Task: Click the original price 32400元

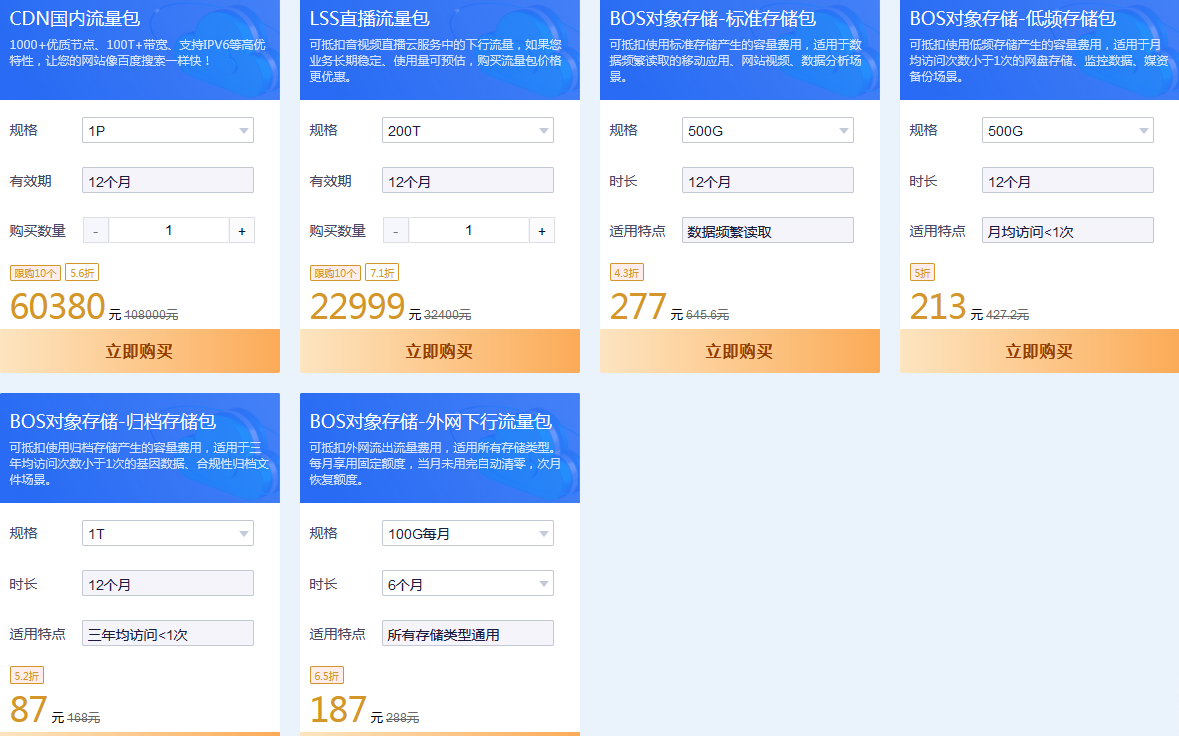Action: point(447,315)
